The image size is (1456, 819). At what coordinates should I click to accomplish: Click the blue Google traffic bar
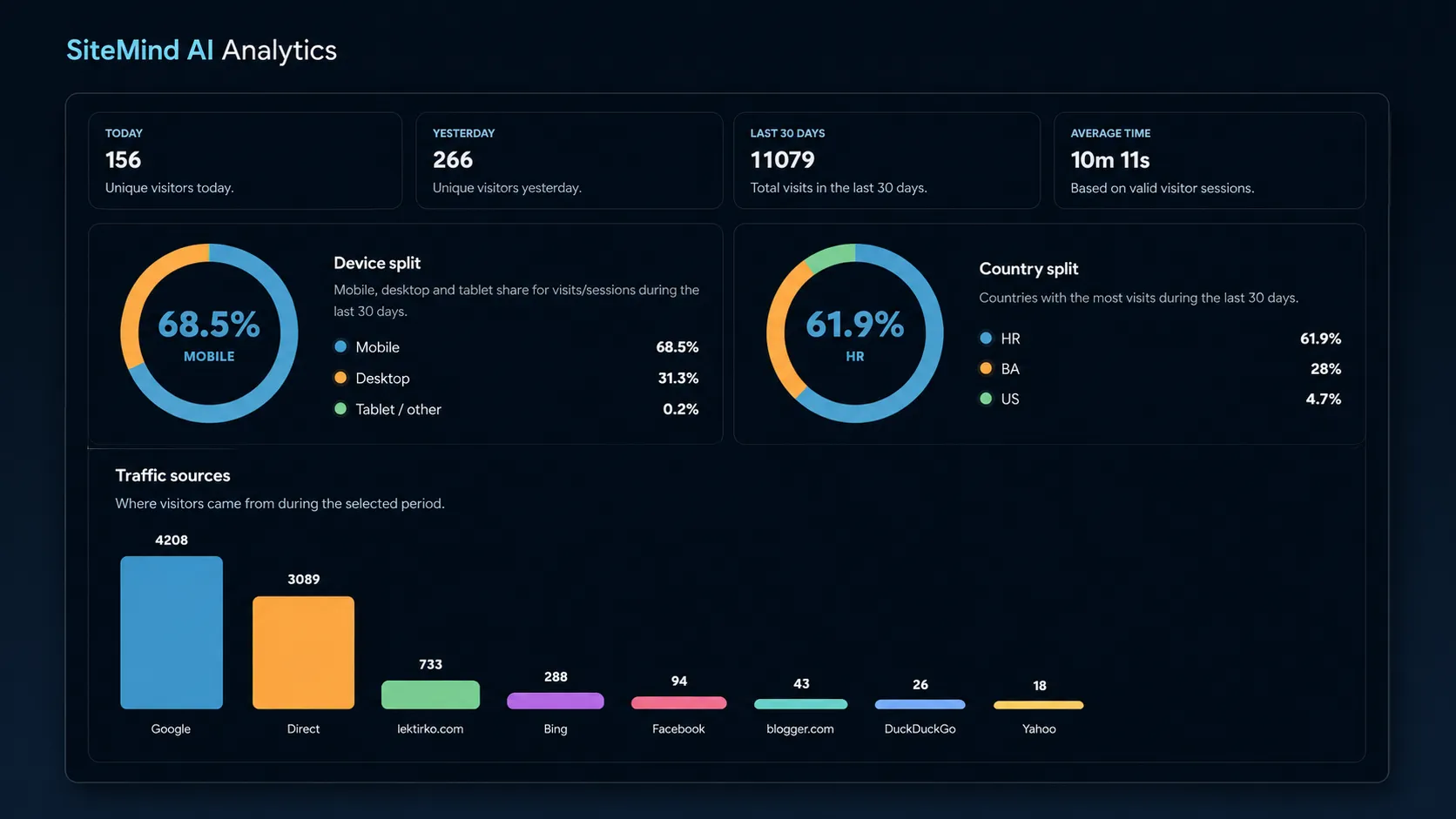click(x=172, y=633)
